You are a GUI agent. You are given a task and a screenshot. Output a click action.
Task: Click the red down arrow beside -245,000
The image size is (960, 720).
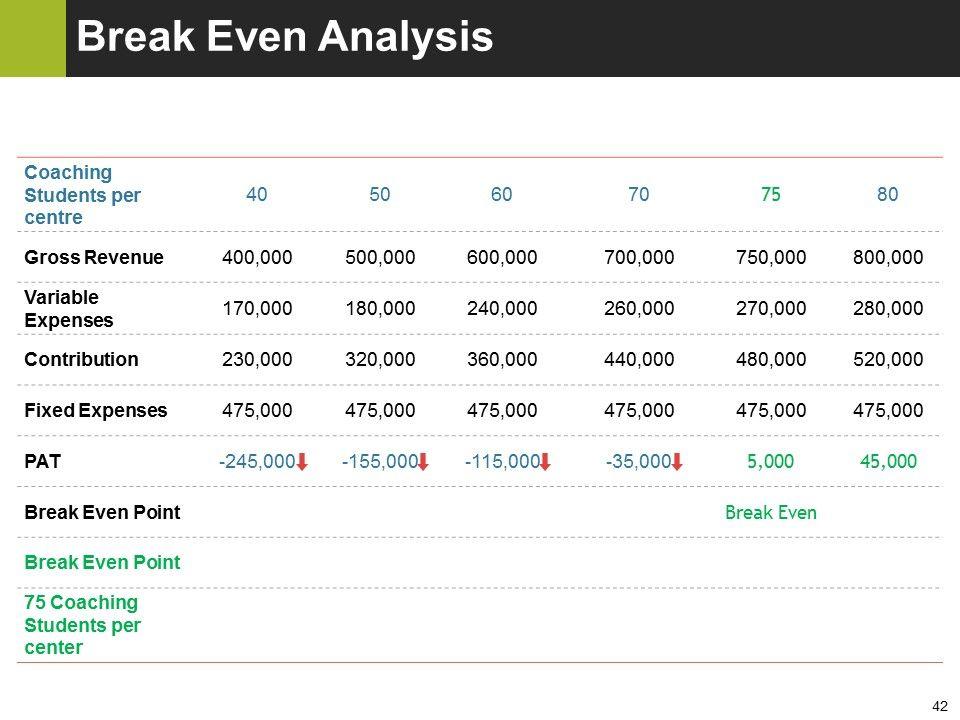(302, 462)
